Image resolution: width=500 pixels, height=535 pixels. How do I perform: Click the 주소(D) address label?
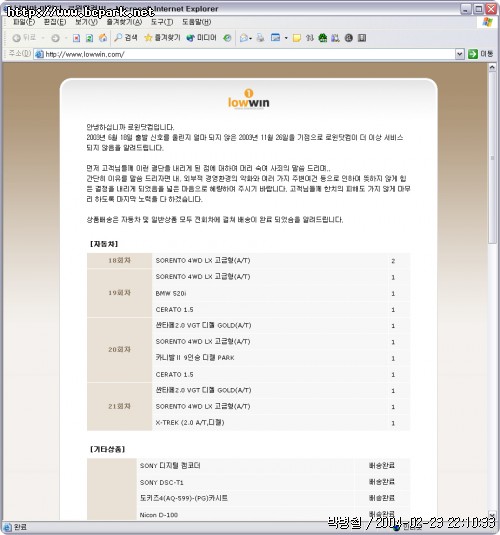pos(19,53)
